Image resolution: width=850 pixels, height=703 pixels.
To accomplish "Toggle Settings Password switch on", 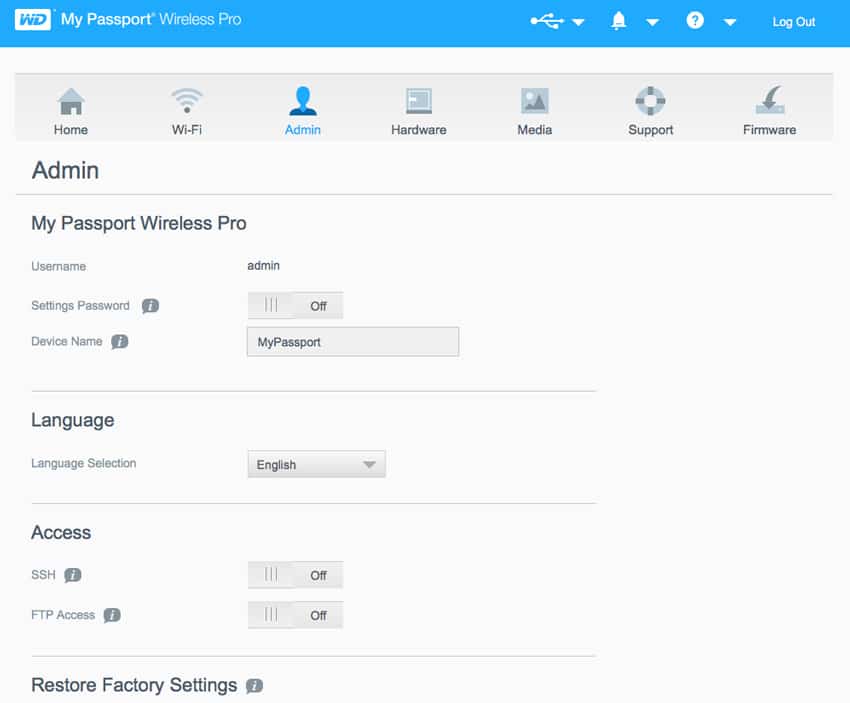I will tap(295, 306).
